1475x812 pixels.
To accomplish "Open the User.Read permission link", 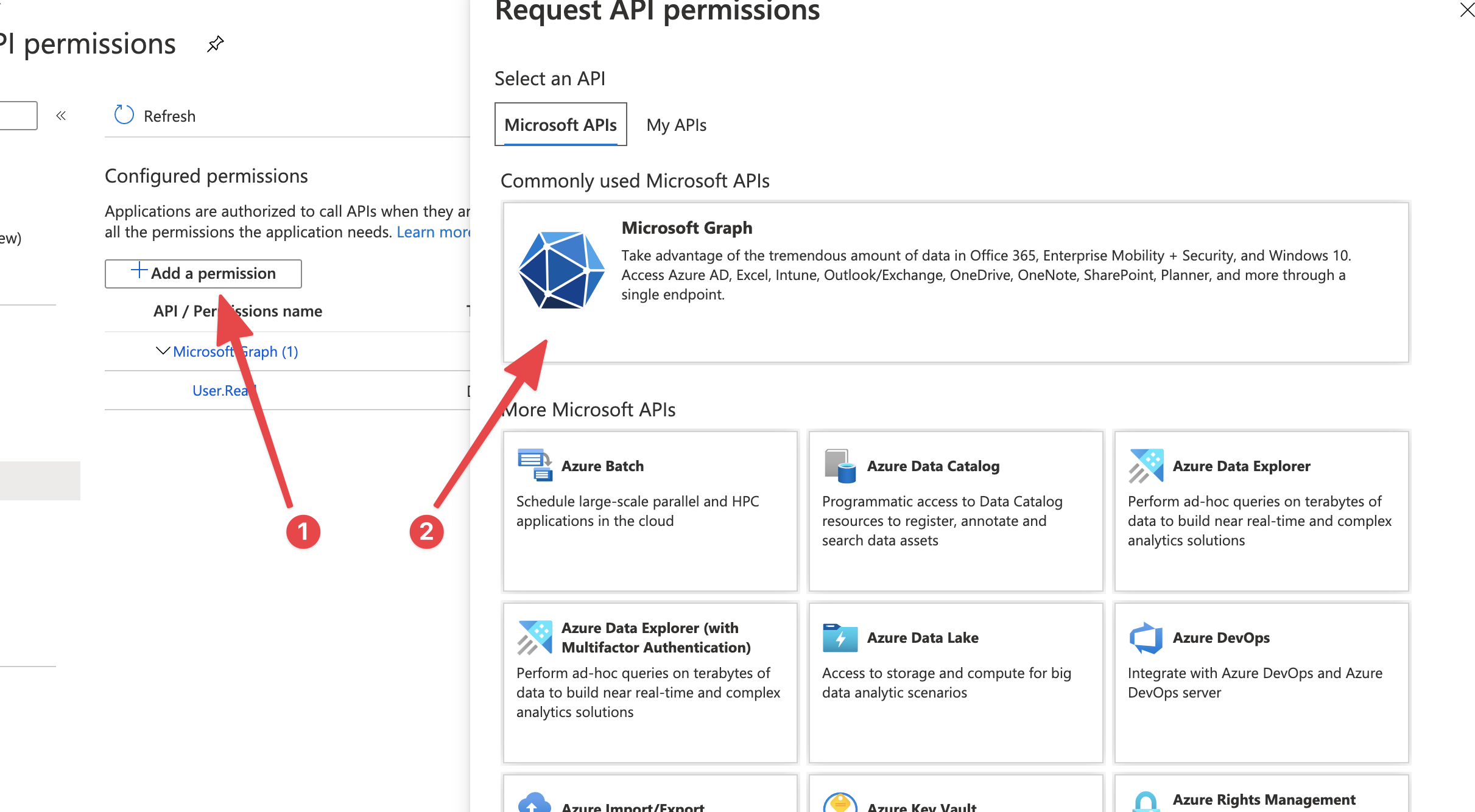I will click(x=224, y=390).
